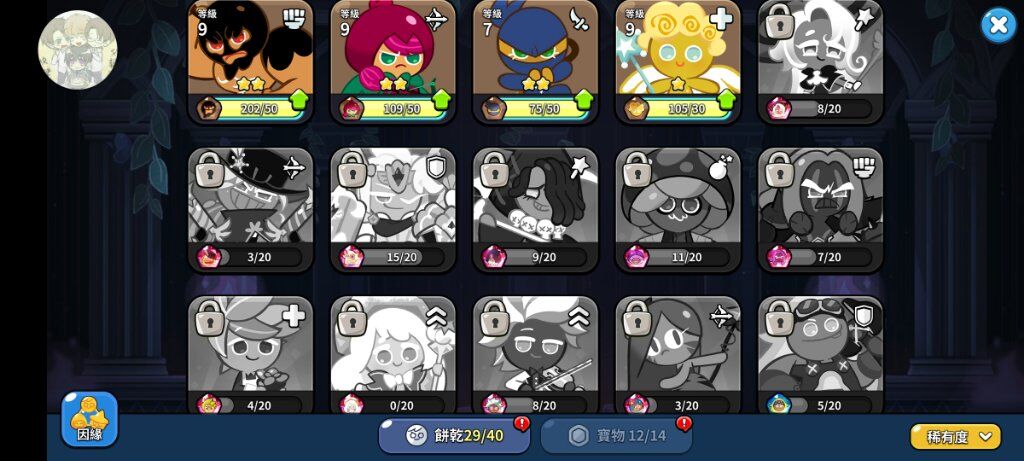
Task: Tap the green upgrade arrow on 75/50 cookie
Action: [583, 101]
